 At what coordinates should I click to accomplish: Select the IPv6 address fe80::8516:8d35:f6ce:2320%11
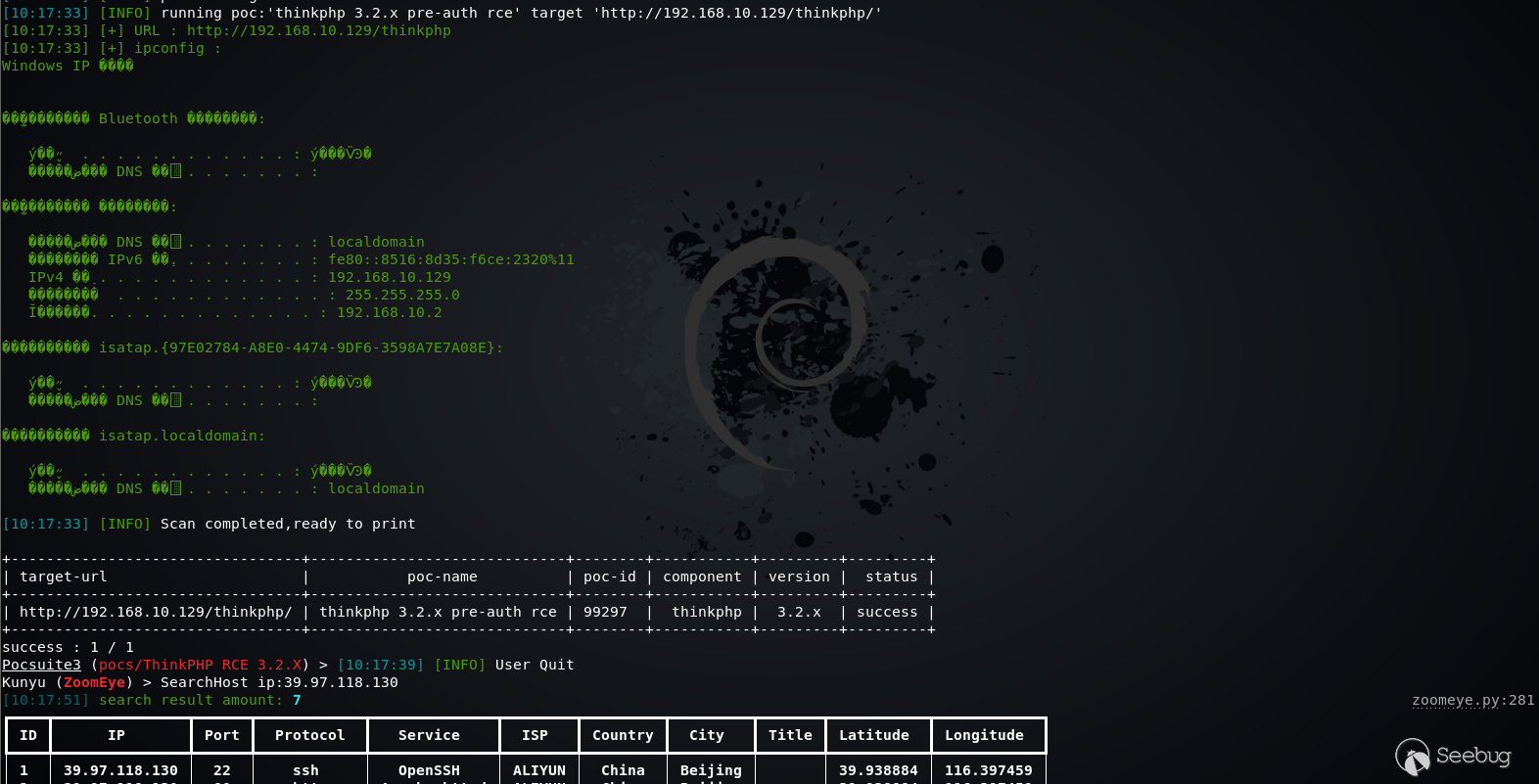click(x=451, y=259)
